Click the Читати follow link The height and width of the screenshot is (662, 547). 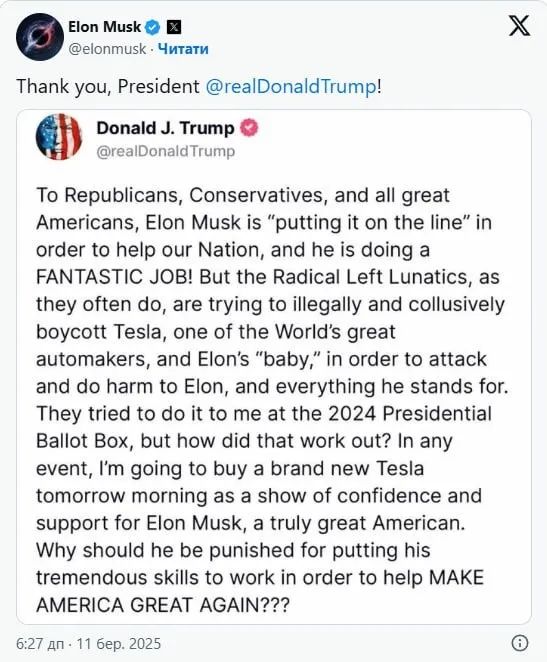(183, 49)
